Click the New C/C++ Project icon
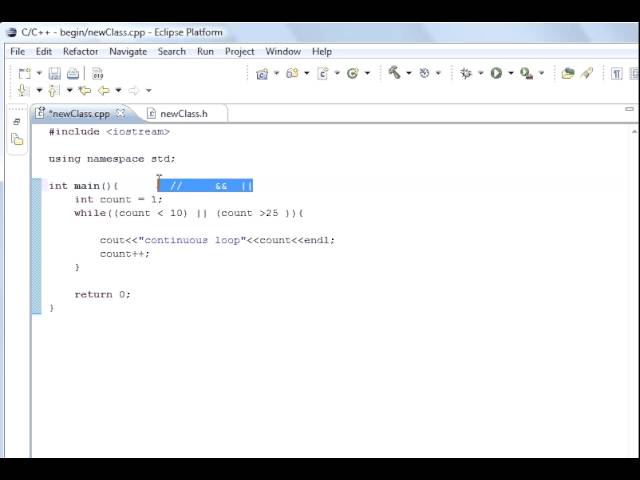 click(x=262, y=73)
